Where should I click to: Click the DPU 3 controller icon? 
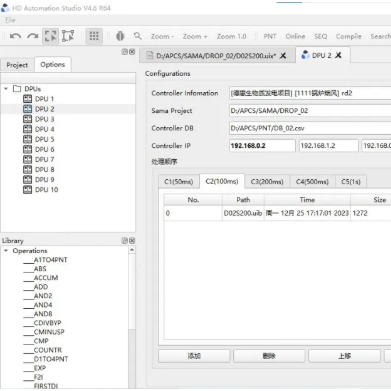pos(27,119)
